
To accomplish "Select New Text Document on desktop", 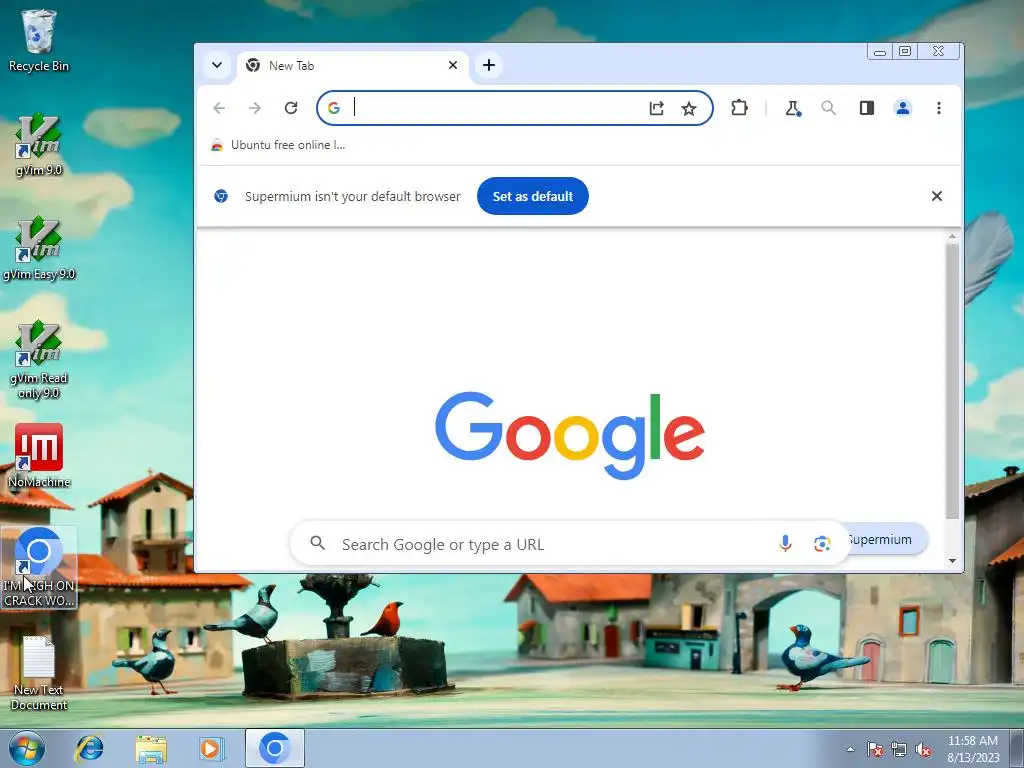I will tap(39, 673).
